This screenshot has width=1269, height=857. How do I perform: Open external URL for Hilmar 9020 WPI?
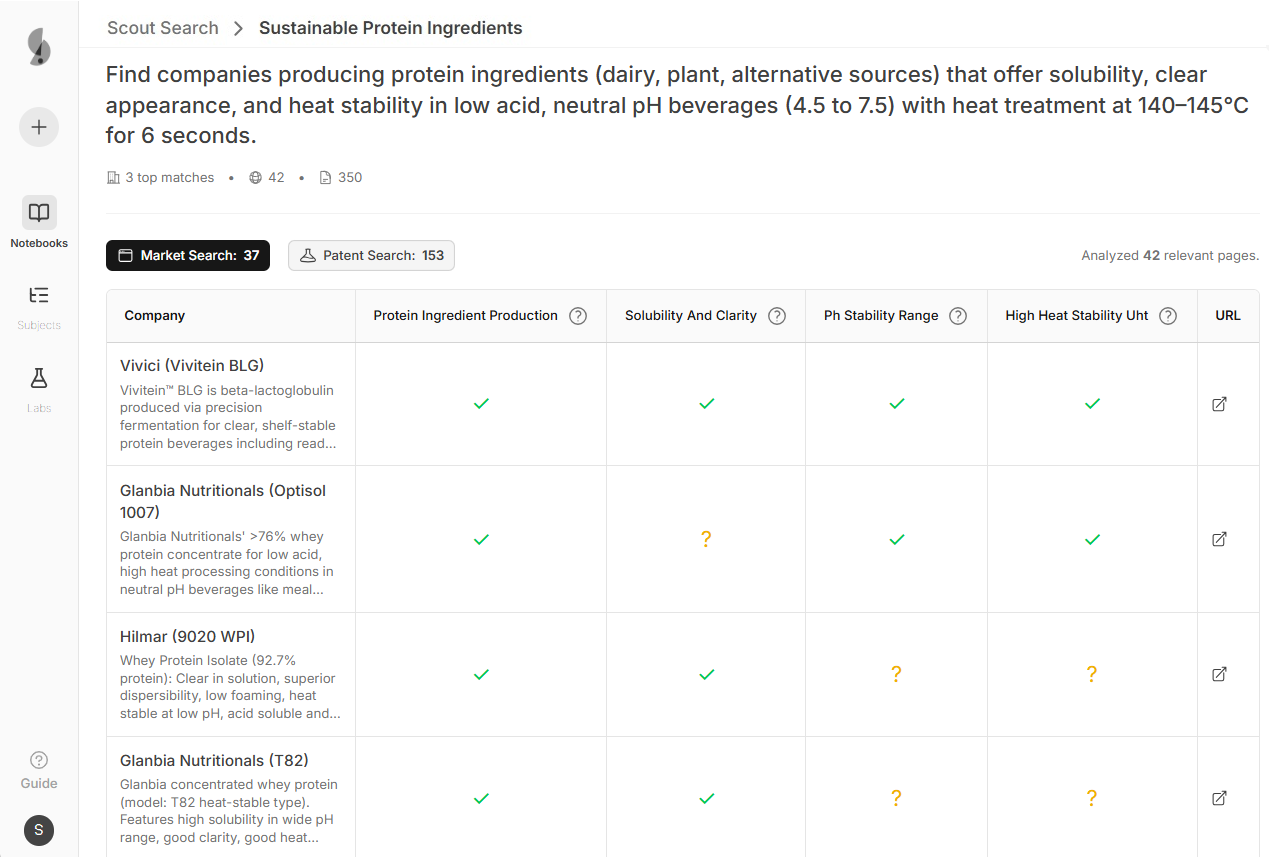point(1219,674)
